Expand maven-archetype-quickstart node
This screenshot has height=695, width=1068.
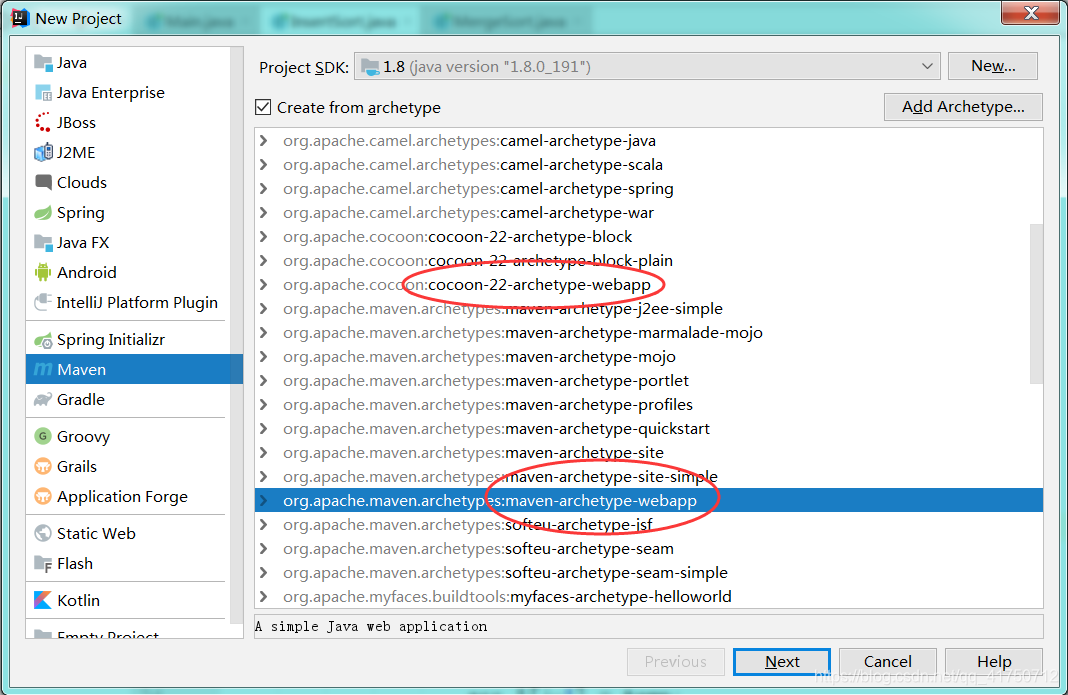click(264, 429)
